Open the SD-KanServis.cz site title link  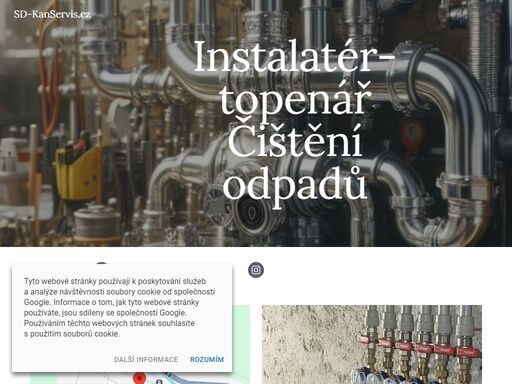point(52,14)
